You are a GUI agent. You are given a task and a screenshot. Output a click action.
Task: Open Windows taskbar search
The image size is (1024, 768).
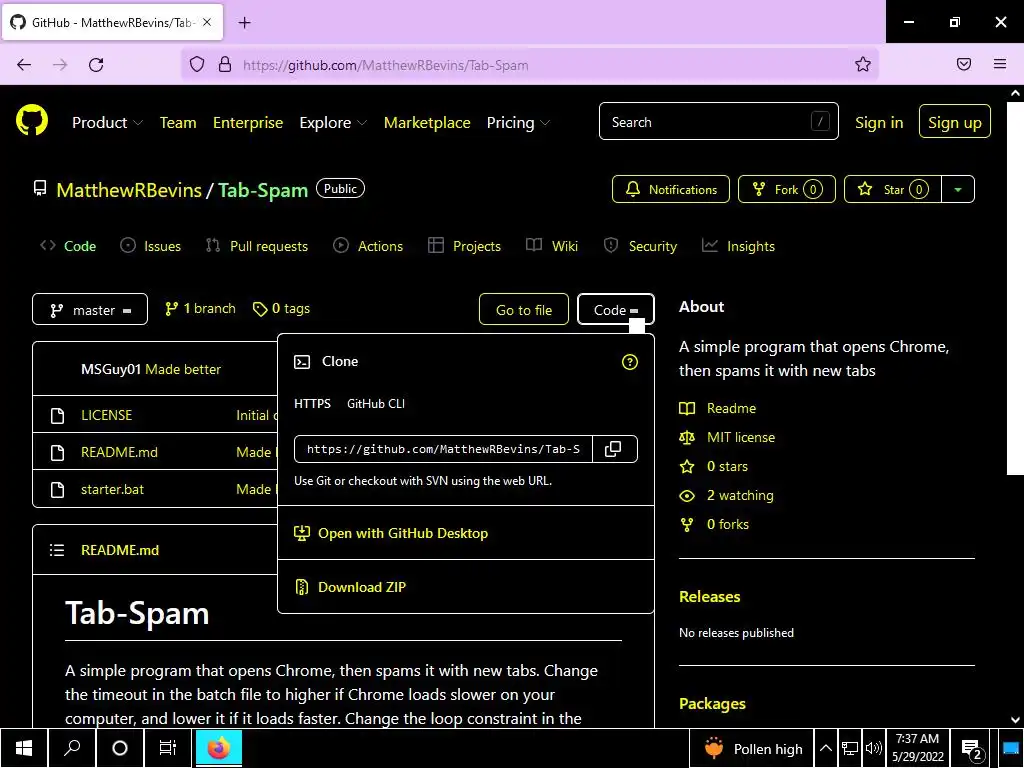tap(72, 748)
